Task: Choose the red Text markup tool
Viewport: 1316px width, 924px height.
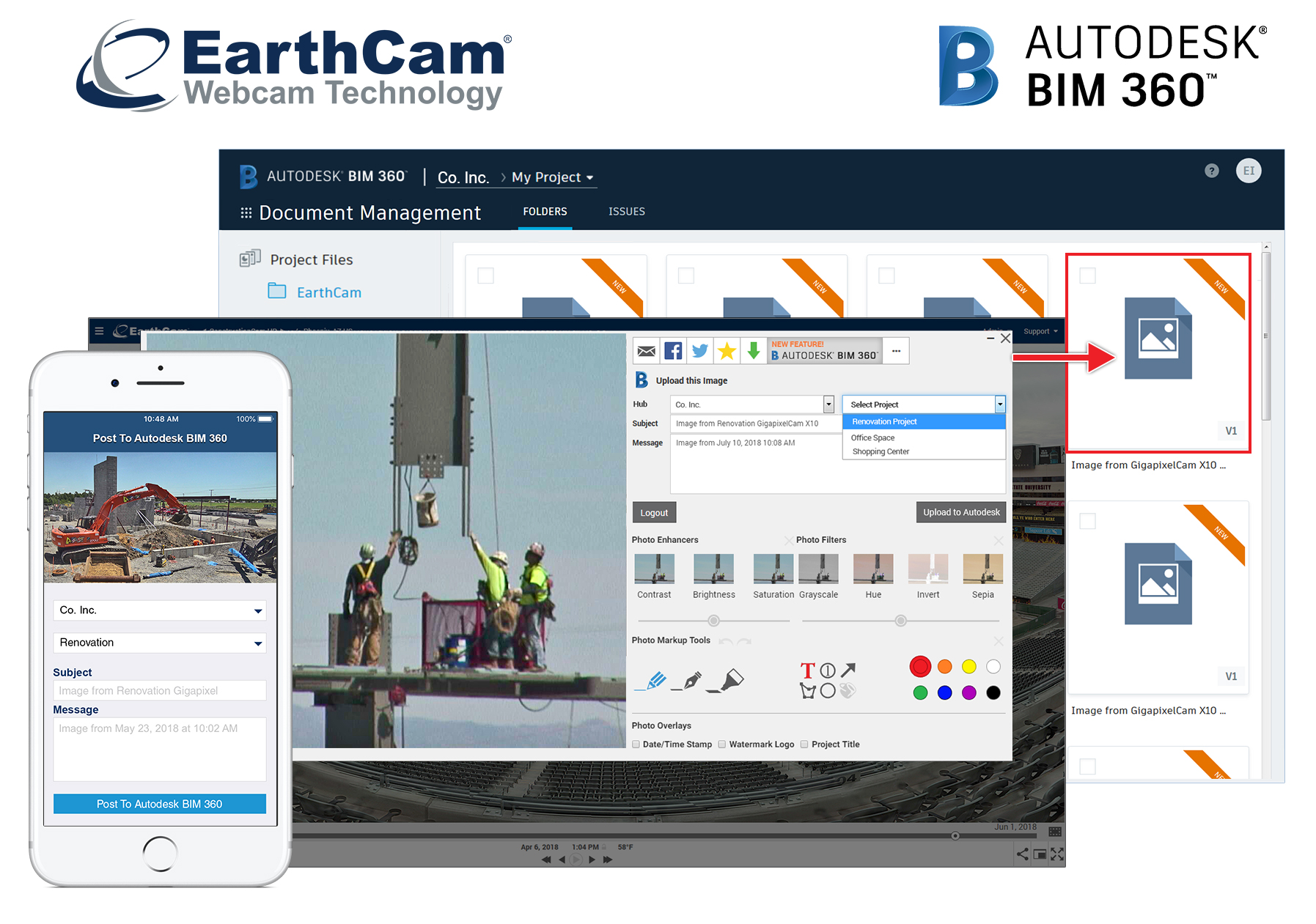Action: tap(807, 670)
